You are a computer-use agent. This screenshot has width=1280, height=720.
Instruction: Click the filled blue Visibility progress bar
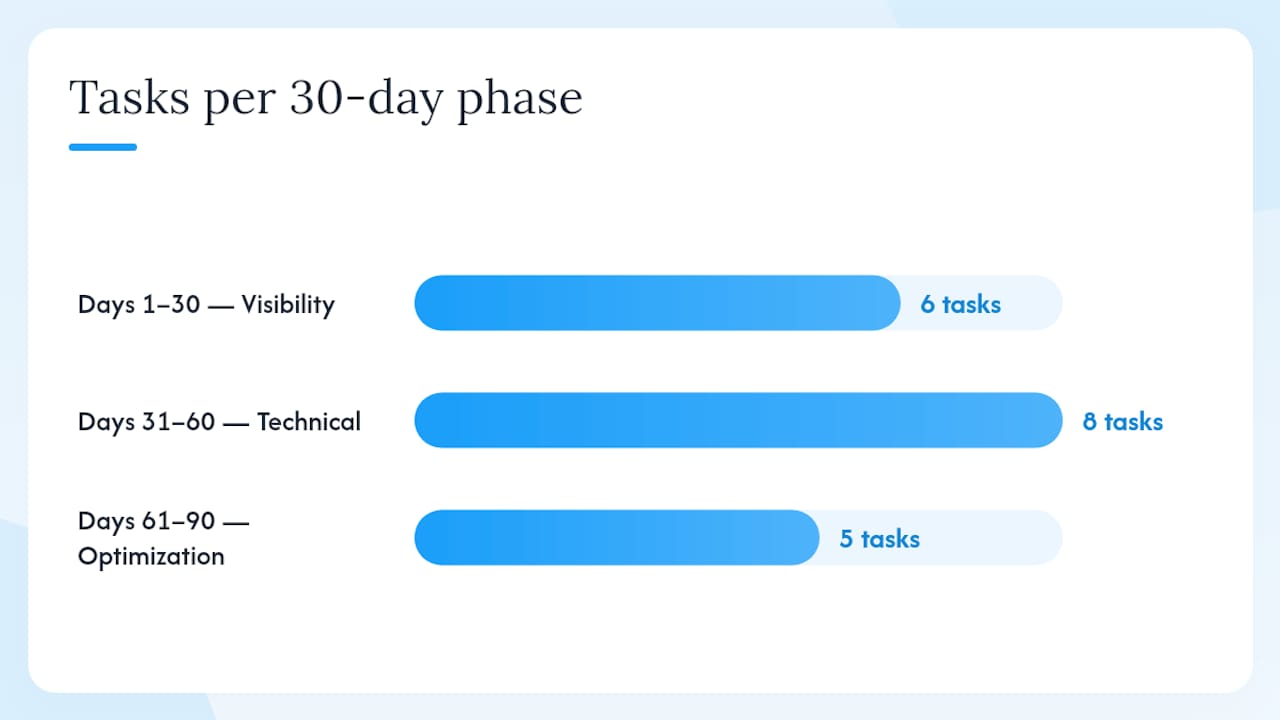[x=658, y=303]
